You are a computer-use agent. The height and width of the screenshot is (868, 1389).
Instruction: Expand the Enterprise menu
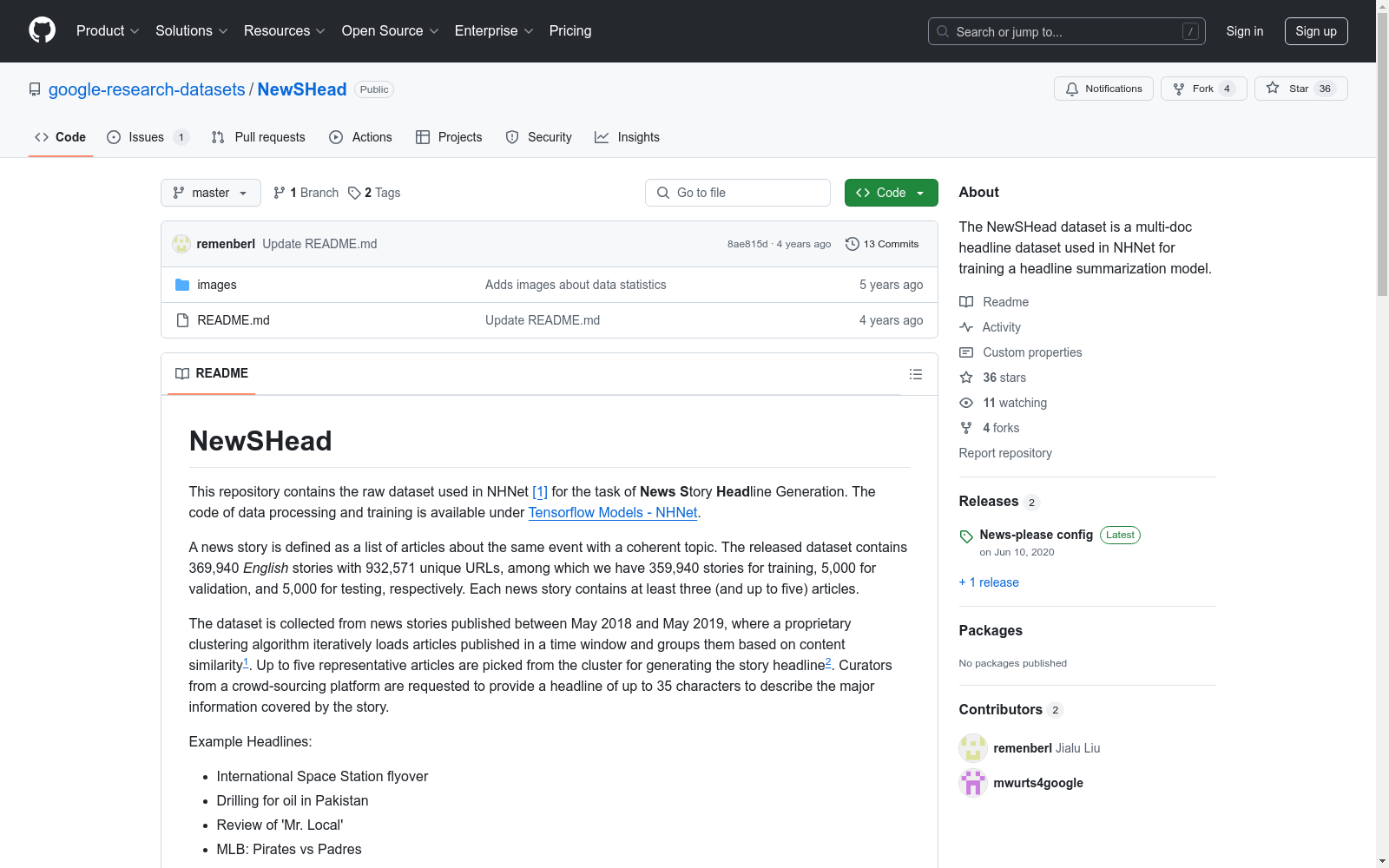(x=495, y=31)
